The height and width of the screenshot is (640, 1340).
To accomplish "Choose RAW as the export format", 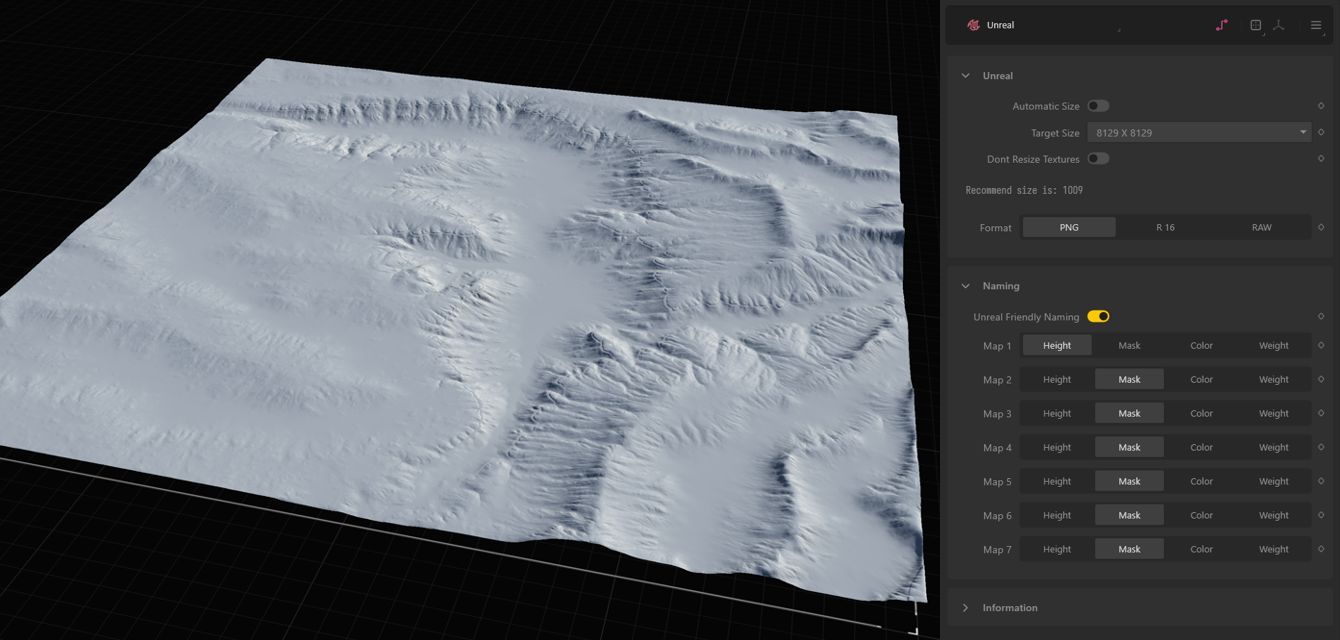I will [1261, 227].
